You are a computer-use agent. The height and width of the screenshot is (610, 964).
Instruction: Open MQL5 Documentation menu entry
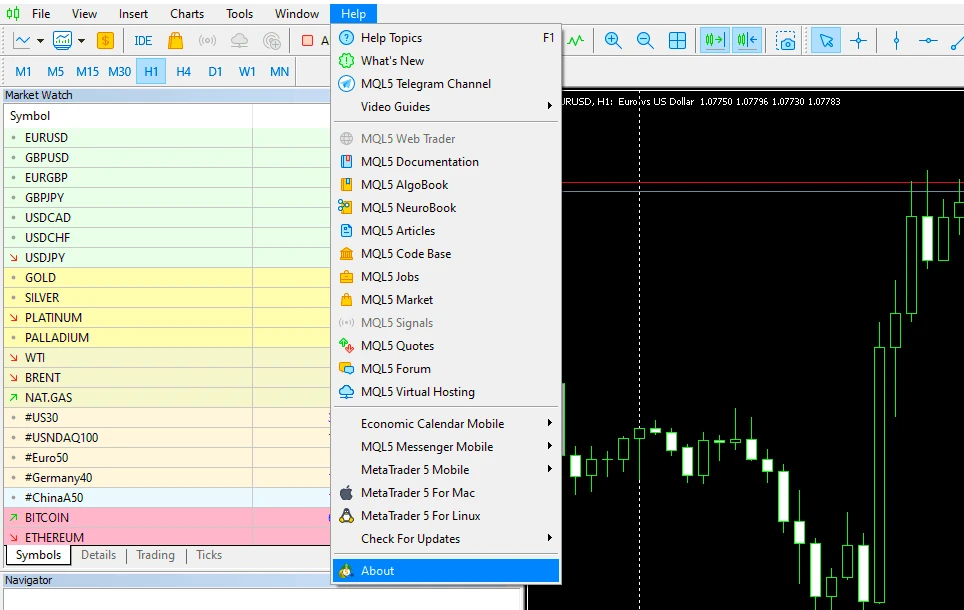pyautogui.click(x=419, y=162)
